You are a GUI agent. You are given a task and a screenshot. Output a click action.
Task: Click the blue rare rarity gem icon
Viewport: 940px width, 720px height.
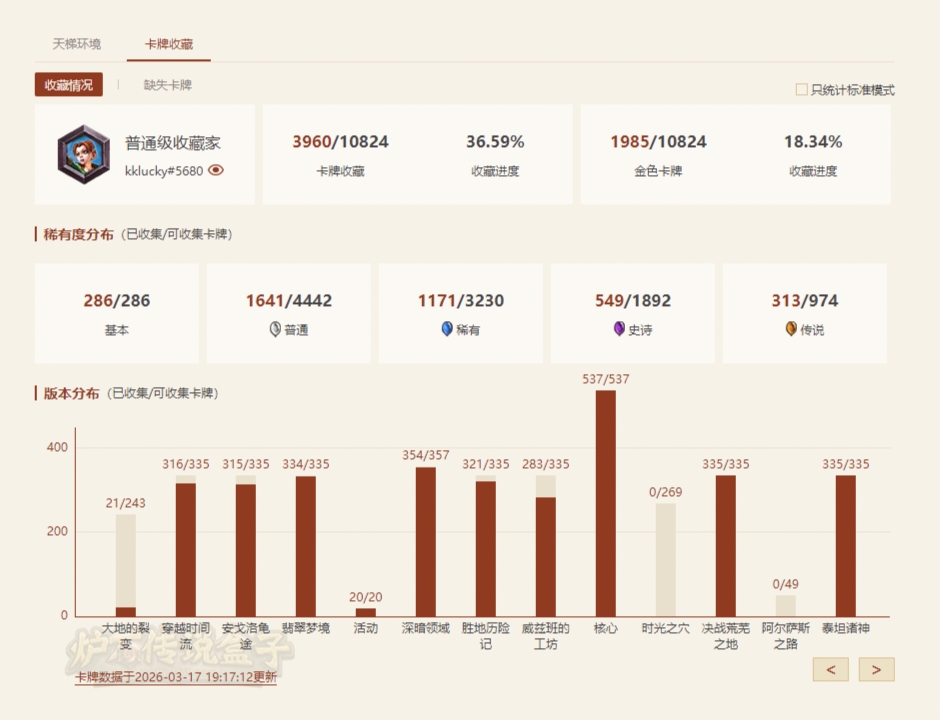tap(447, 329)
